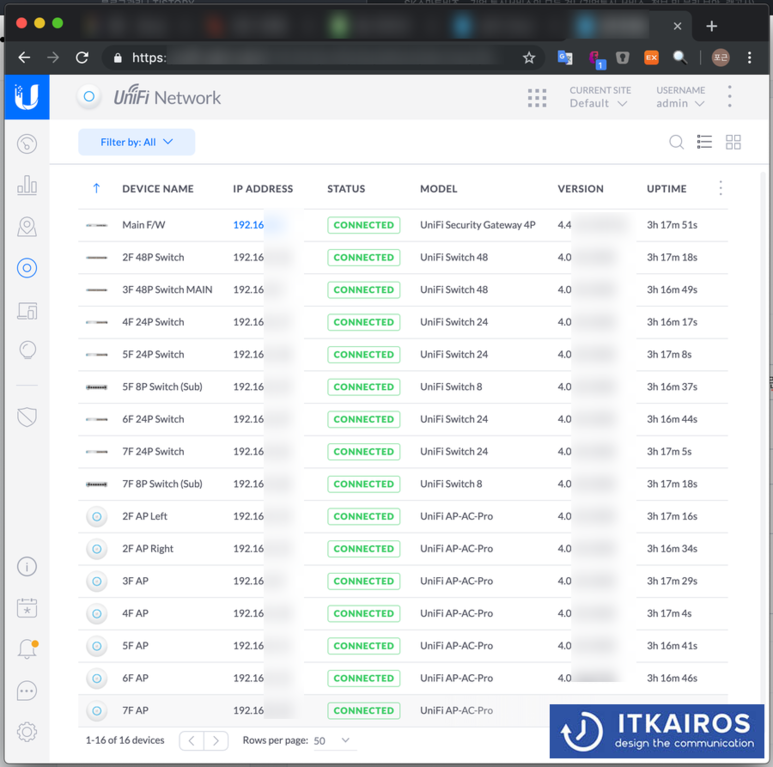This screenshot has width=773, height=767.
Task: Go to the next page of devices
Action: [216, 740]
